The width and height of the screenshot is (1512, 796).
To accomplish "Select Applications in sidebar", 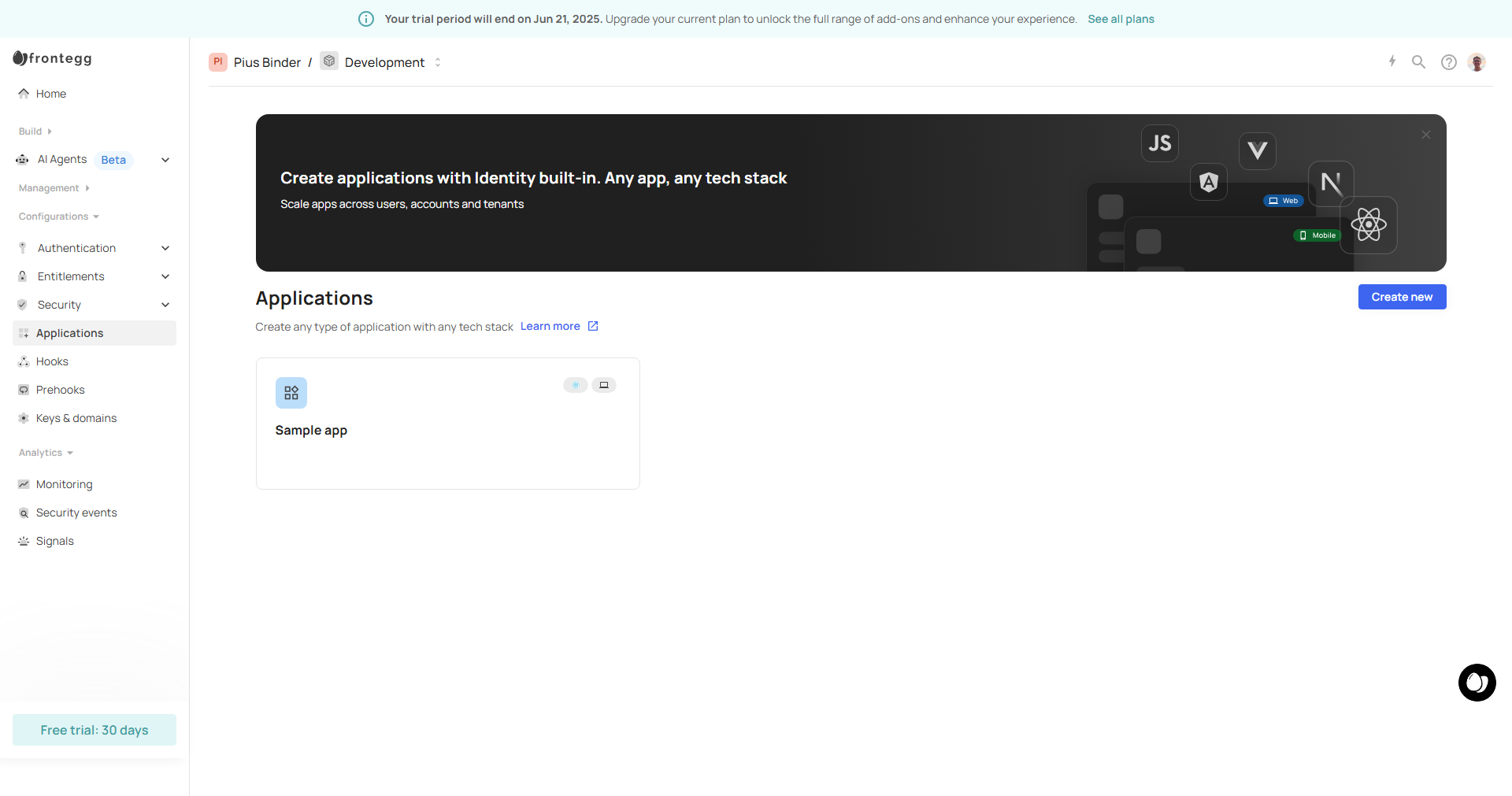I will click(x=94, y=333).
